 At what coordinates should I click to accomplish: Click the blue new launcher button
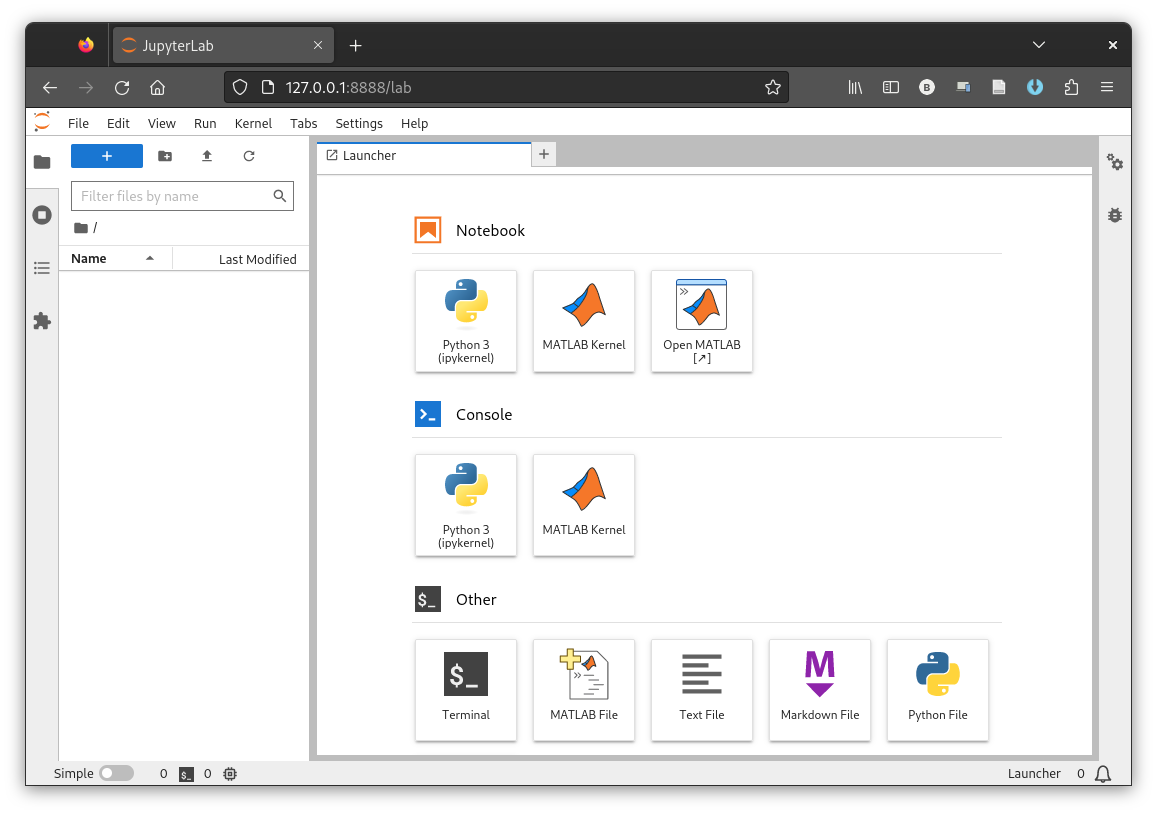pyautogui.click(x=106, y=156)
